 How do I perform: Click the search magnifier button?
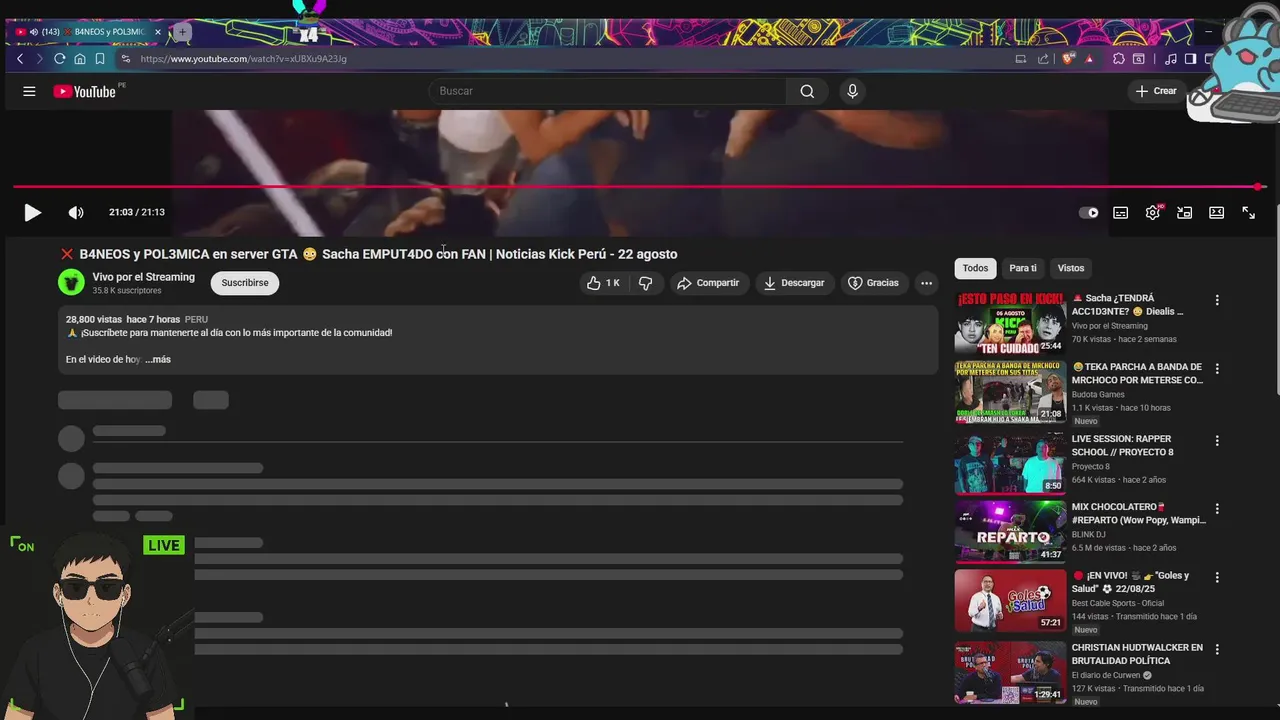(807, 91)
